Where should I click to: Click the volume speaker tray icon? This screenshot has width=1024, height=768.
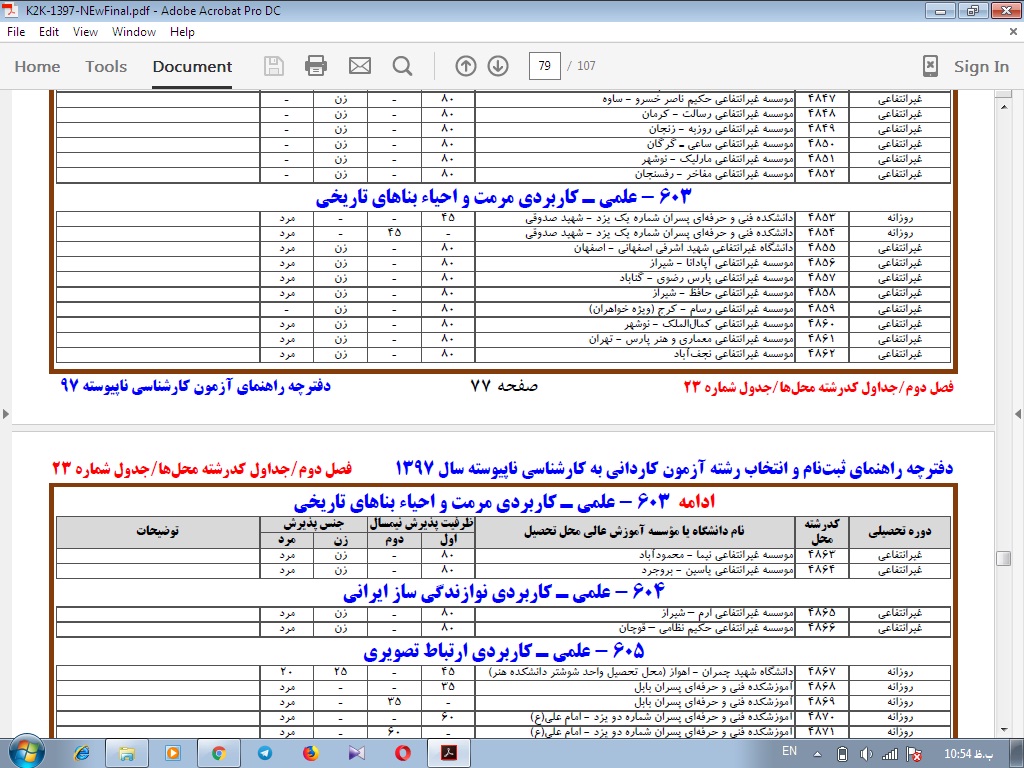click(x=866, y=754)
